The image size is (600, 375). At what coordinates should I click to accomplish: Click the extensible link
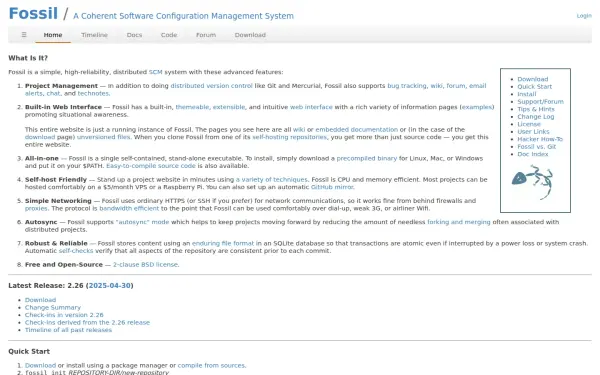click(229, 107)
